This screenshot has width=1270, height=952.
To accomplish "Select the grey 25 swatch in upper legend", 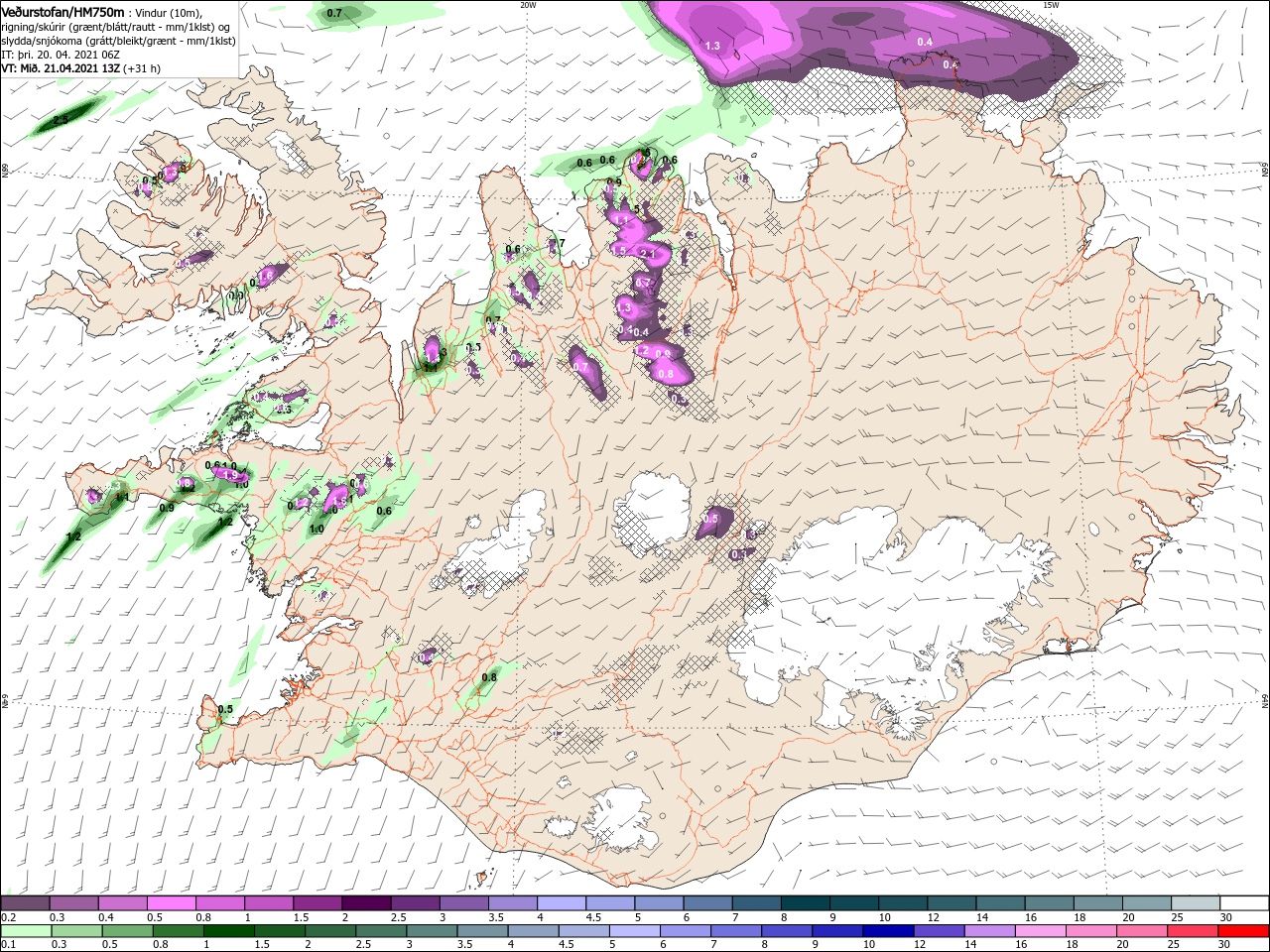I will tap(1196, 902).
